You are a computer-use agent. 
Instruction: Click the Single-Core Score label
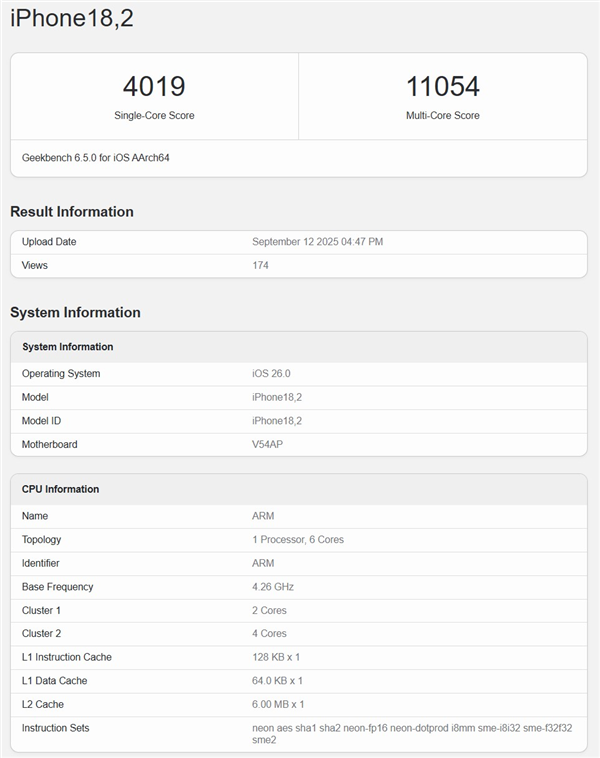pos(154,116)
